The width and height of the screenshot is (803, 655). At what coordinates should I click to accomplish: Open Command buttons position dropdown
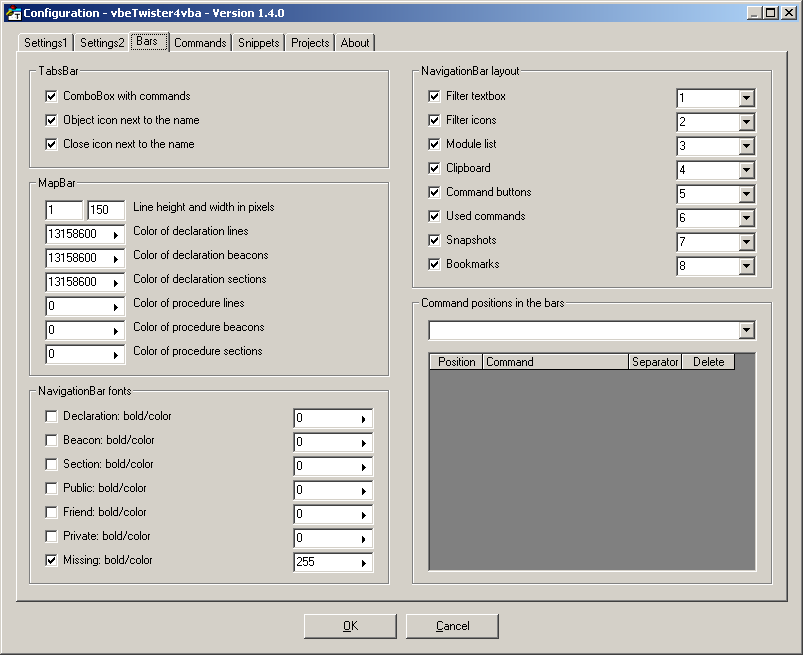(747, 194)
